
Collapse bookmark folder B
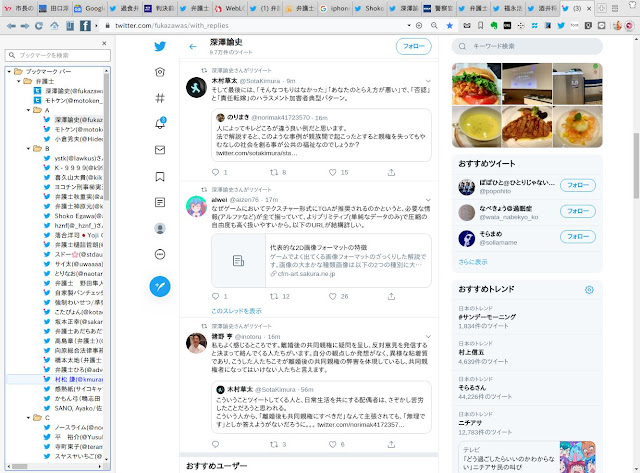[x=28, y=149]
